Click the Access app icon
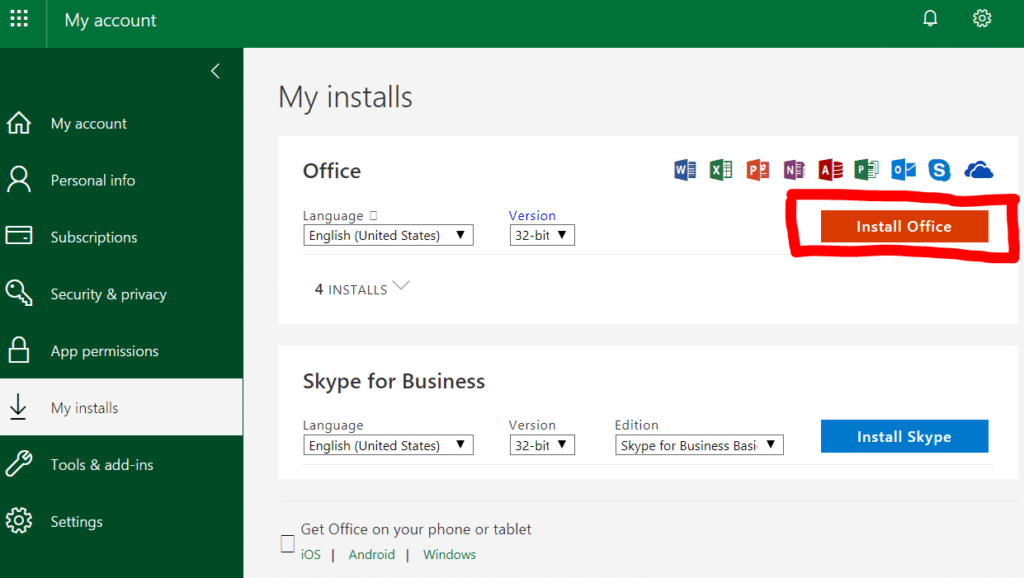The image size is (1024, 578). point(831,170)
